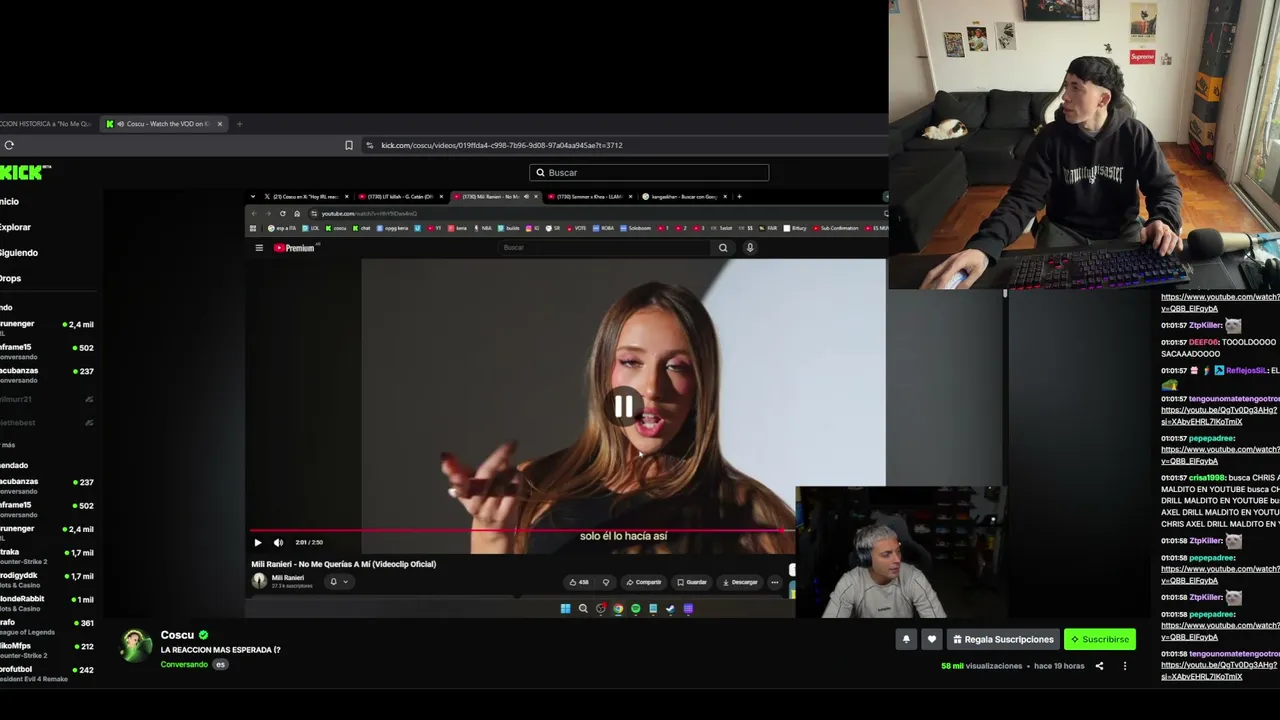Dislike the YouTube video

pos(606,582)
